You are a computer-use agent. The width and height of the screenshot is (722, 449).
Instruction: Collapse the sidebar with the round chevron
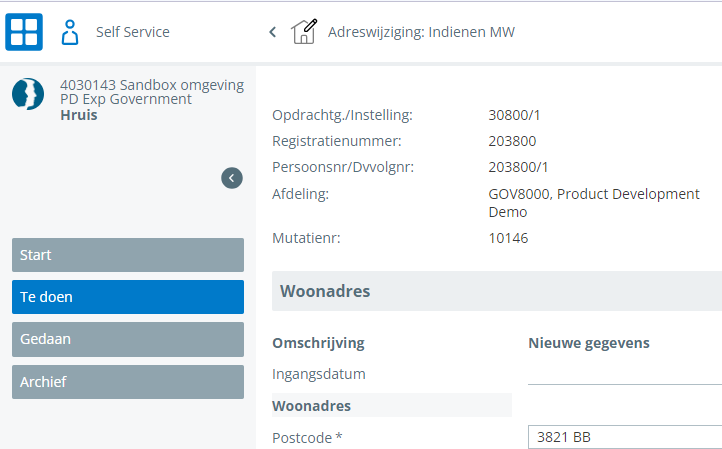(232, 178)
